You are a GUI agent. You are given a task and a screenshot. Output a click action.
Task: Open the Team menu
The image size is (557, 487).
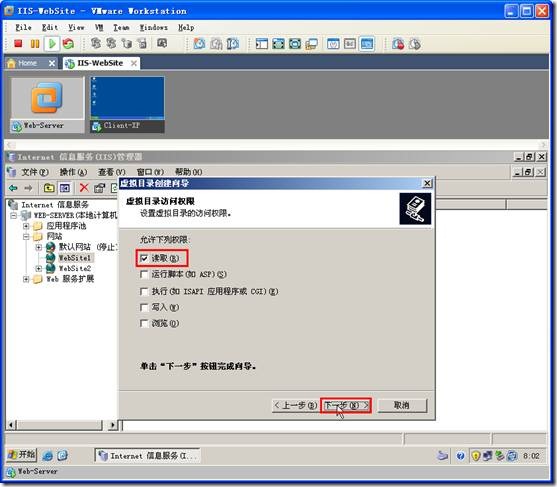point(121,27)
